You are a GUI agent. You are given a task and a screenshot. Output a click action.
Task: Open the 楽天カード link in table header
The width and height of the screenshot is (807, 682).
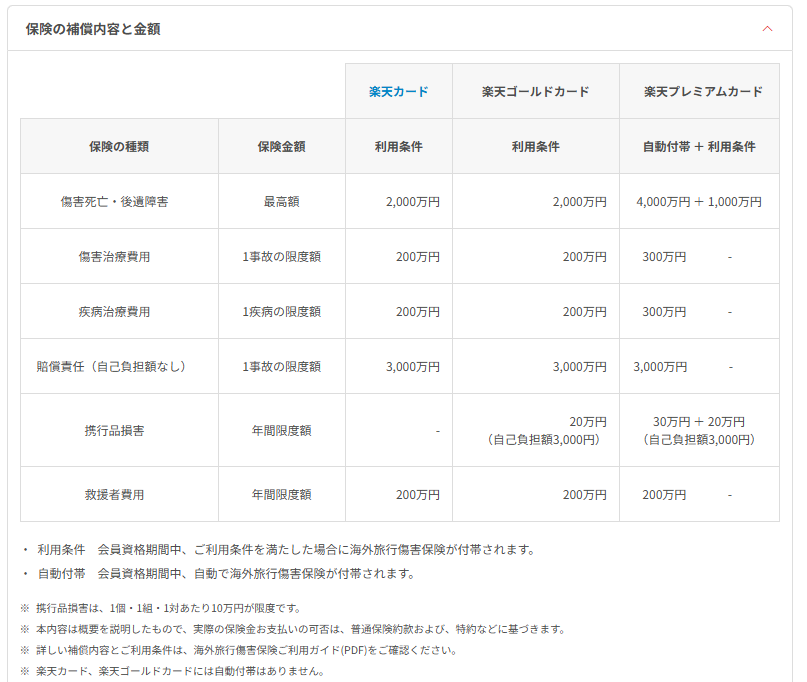(398, 92)
